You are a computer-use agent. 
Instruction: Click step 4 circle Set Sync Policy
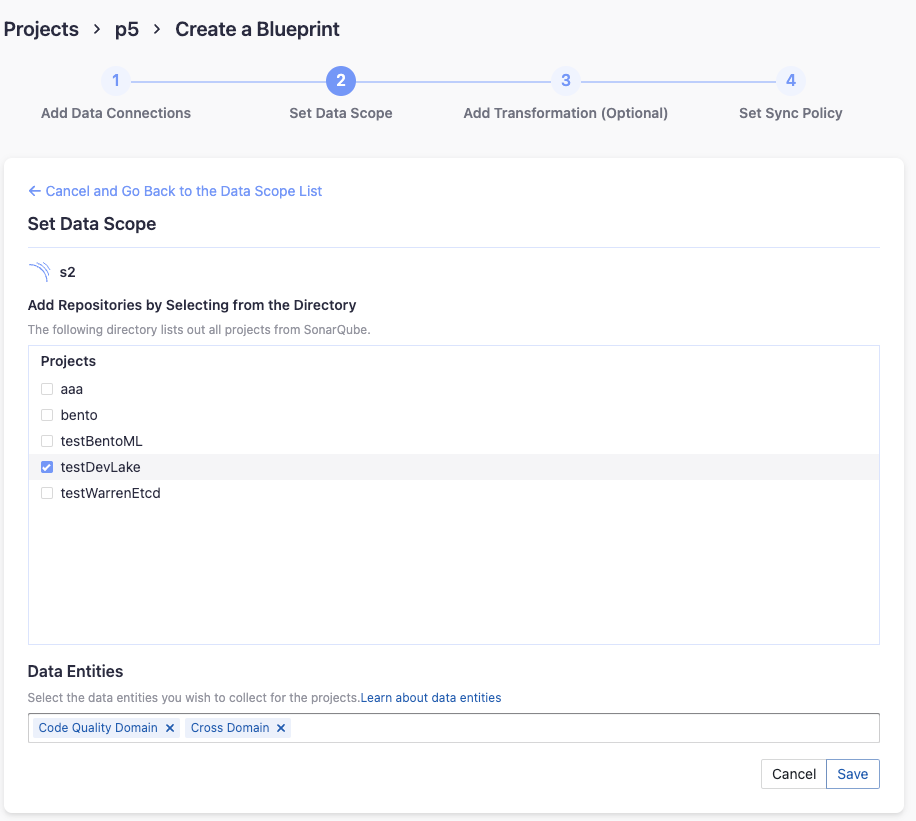(791, 81)
